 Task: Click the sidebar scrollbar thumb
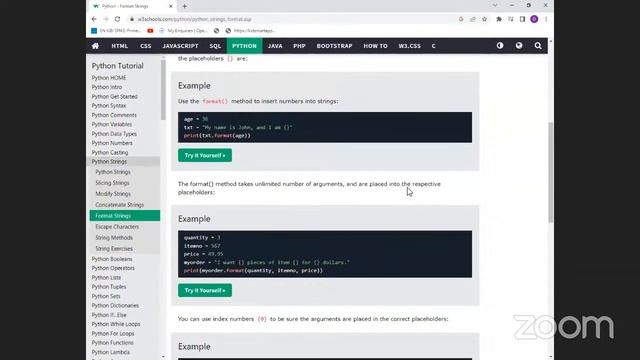[x=163, y=90]
